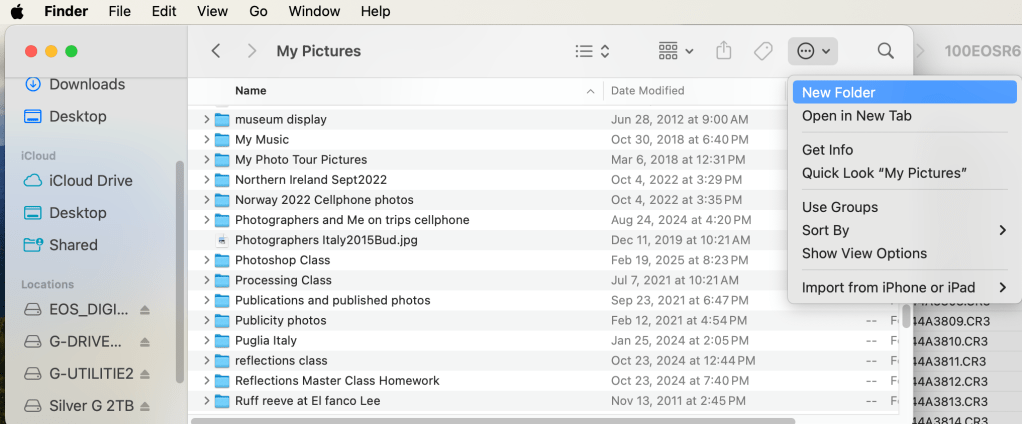Open the group-by grid view dropdown
Image resolution: width=1022 pixels, height=424 pixels.
tap(677, 51)
